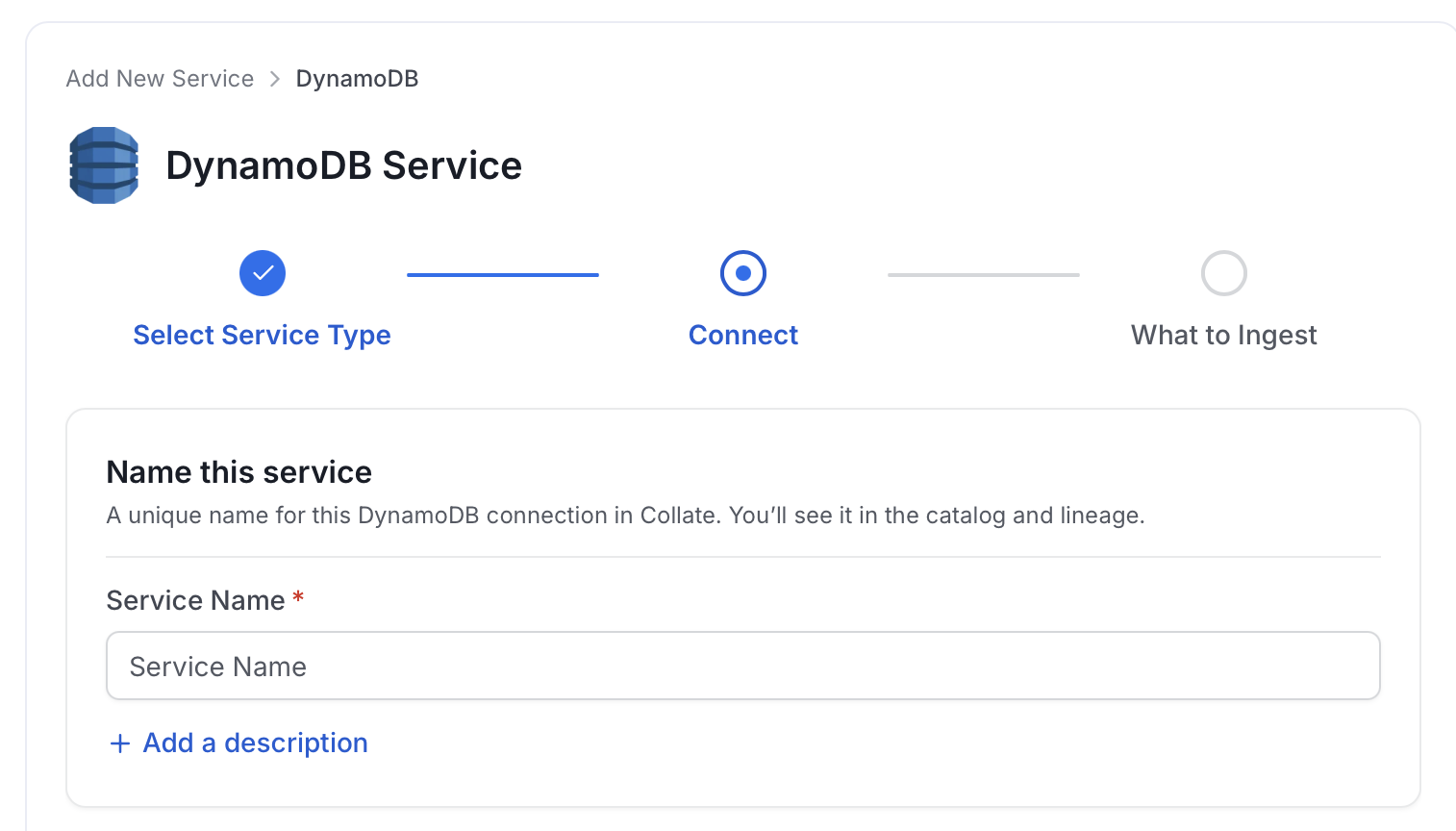The height and width of the screenshot is (831, 1456).
Task: Select the Connect step label
Action: [x=743, y=335]
